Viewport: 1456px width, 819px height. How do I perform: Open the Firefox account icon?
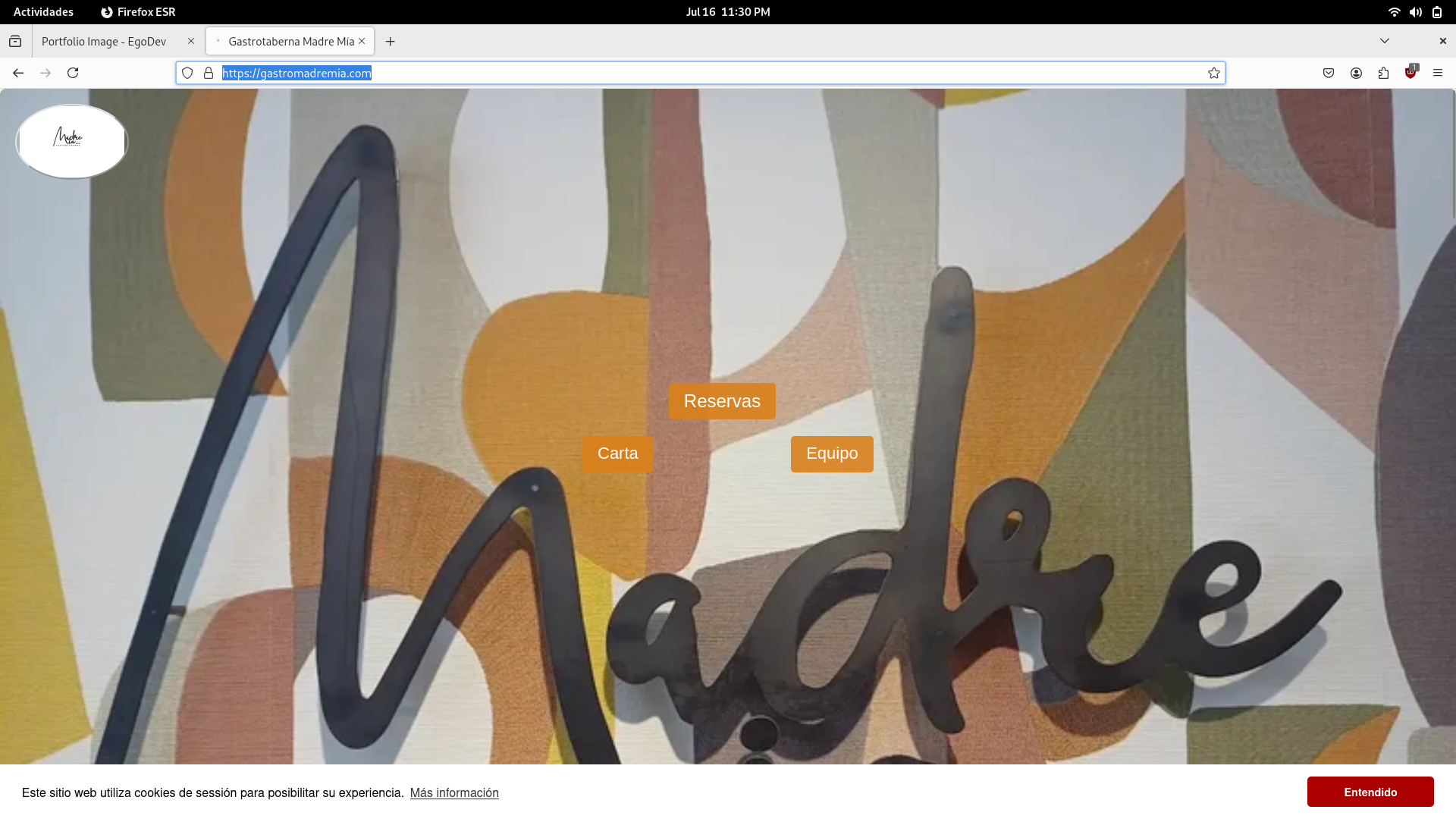pyautogui.click(x=1356, y=73)
